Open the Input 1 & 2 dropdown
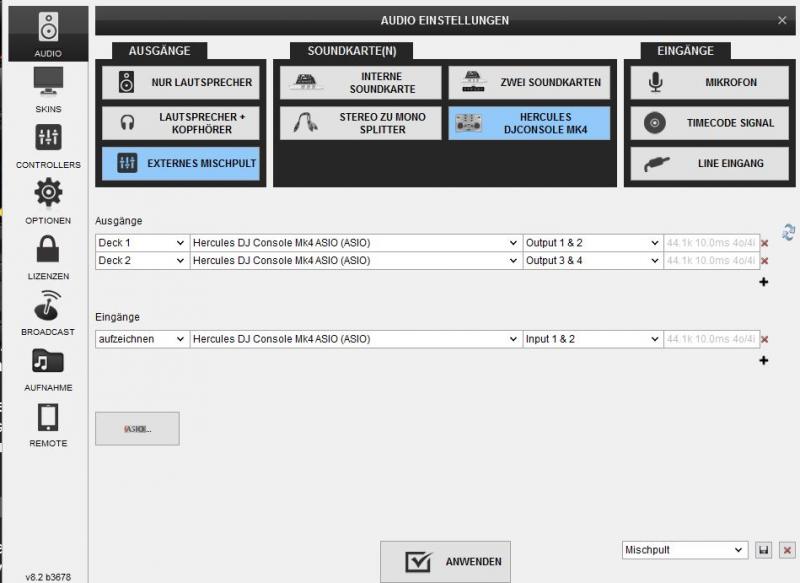This screenshot has height=583, width=800. click(592, 339)
